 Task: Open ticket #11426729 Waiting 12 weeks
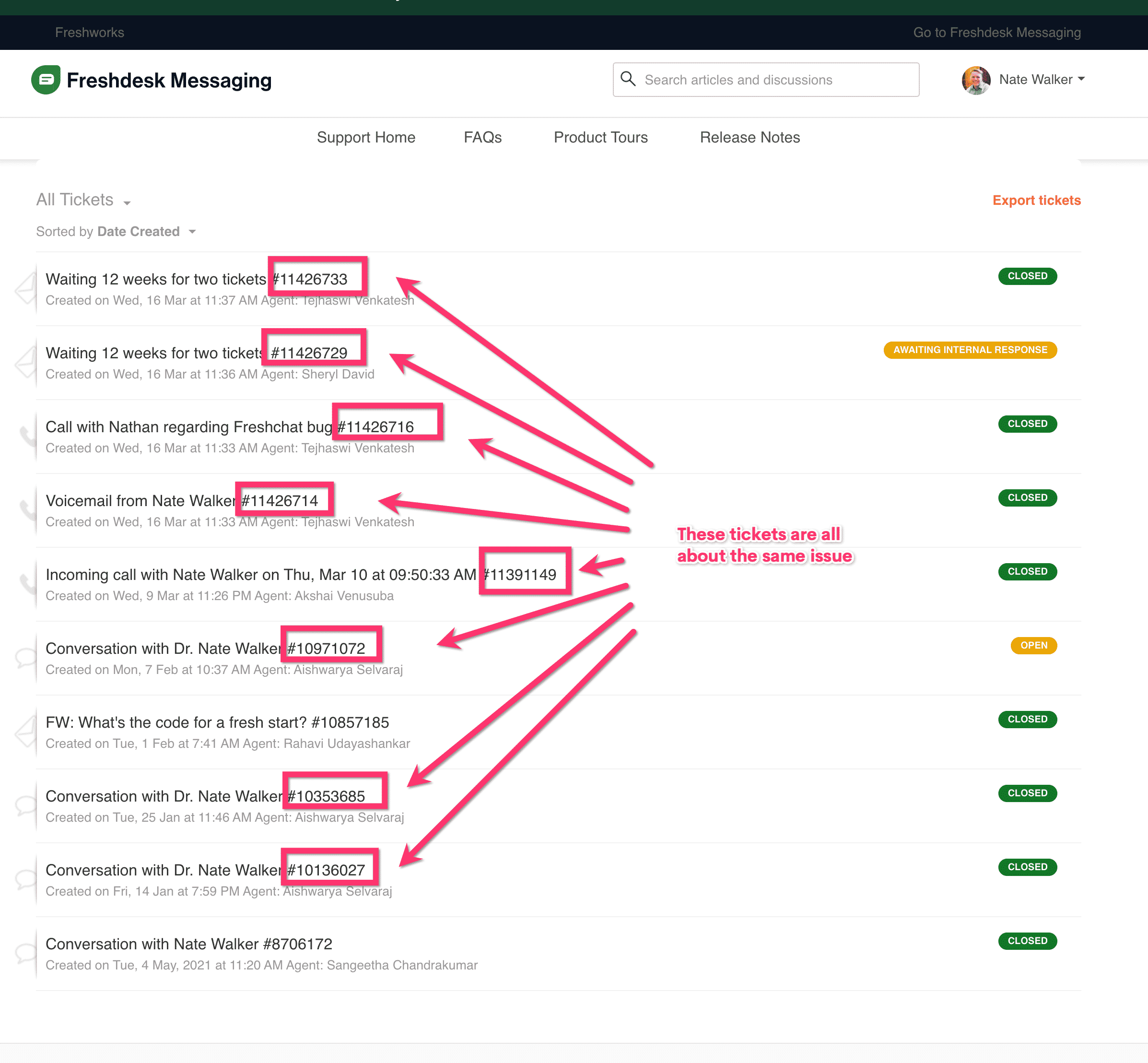196,353
